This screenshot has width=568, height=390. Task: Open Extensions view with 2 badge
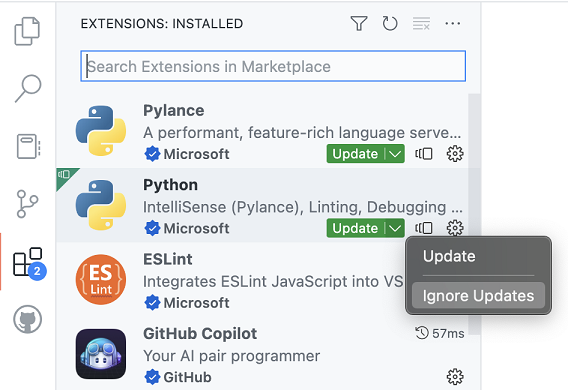point(29,263)
